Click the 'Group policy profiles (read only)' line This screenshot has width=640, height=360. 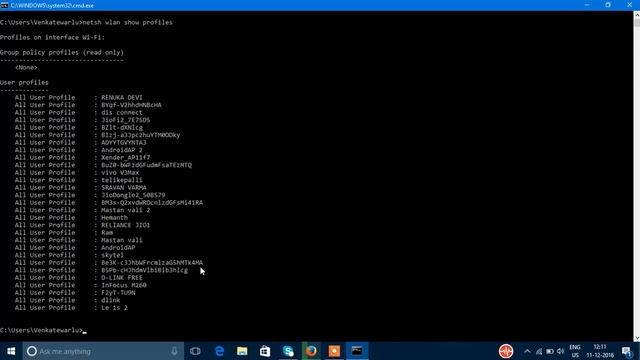click(62, 53)
